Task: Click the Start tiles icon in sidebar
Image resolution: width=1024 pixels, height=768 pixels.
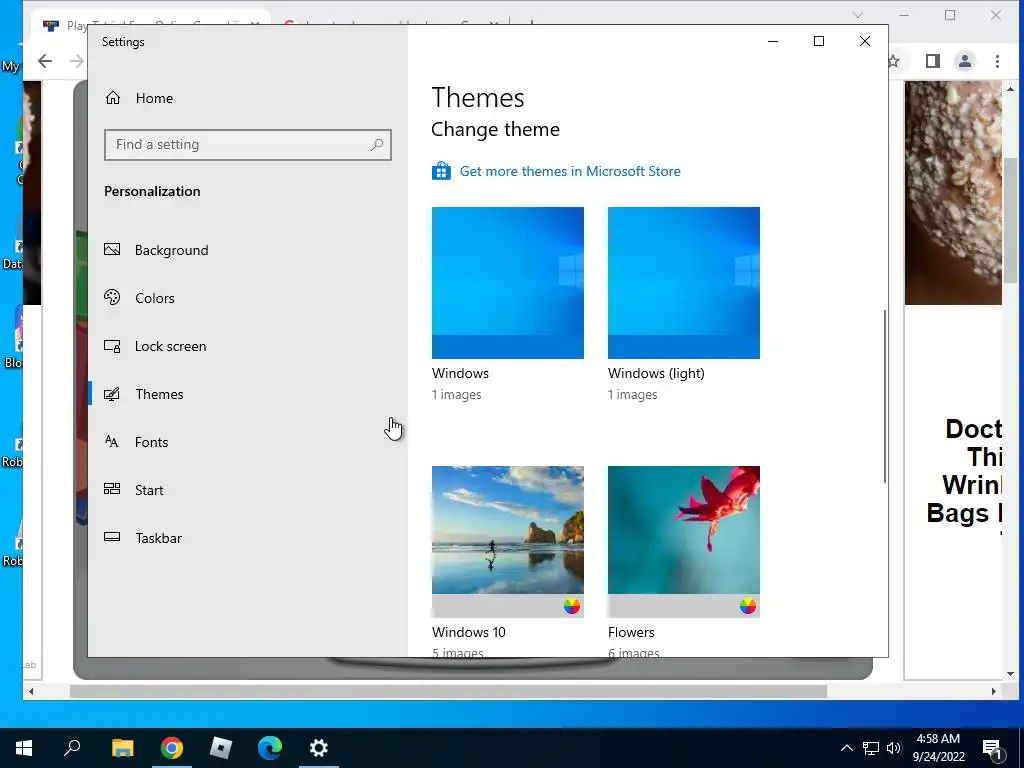Action: point(112,489)
